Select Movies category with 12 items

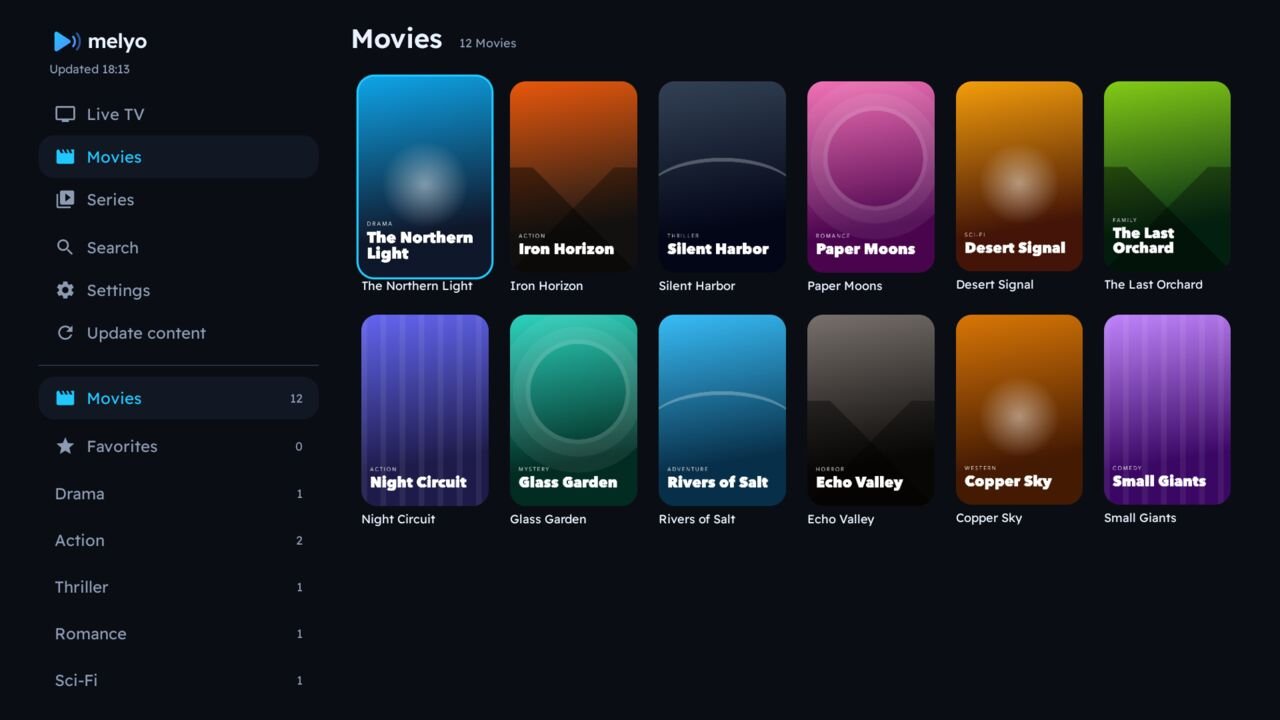pyautogui.click(x=179, y=398)
